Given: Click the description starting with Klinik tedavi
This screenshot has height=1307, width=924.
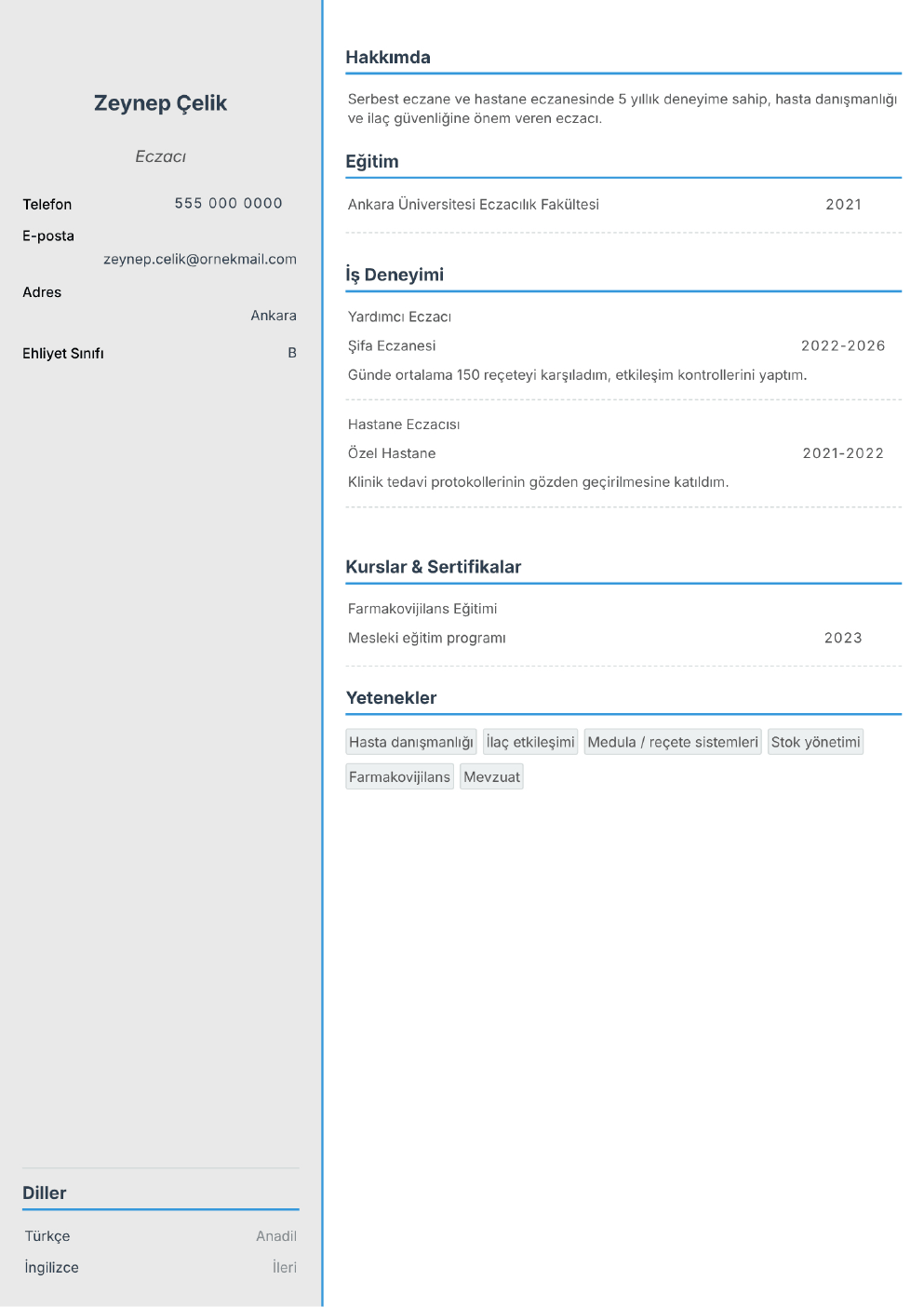Looking at the screenshot, I should (x=539, y=482).
